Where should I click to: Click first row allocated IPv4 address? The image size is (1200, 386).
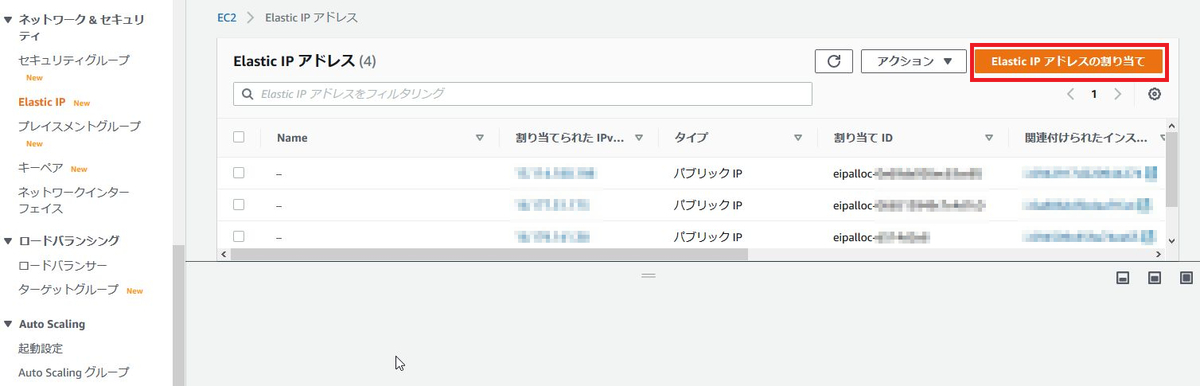tap(556, 173)
